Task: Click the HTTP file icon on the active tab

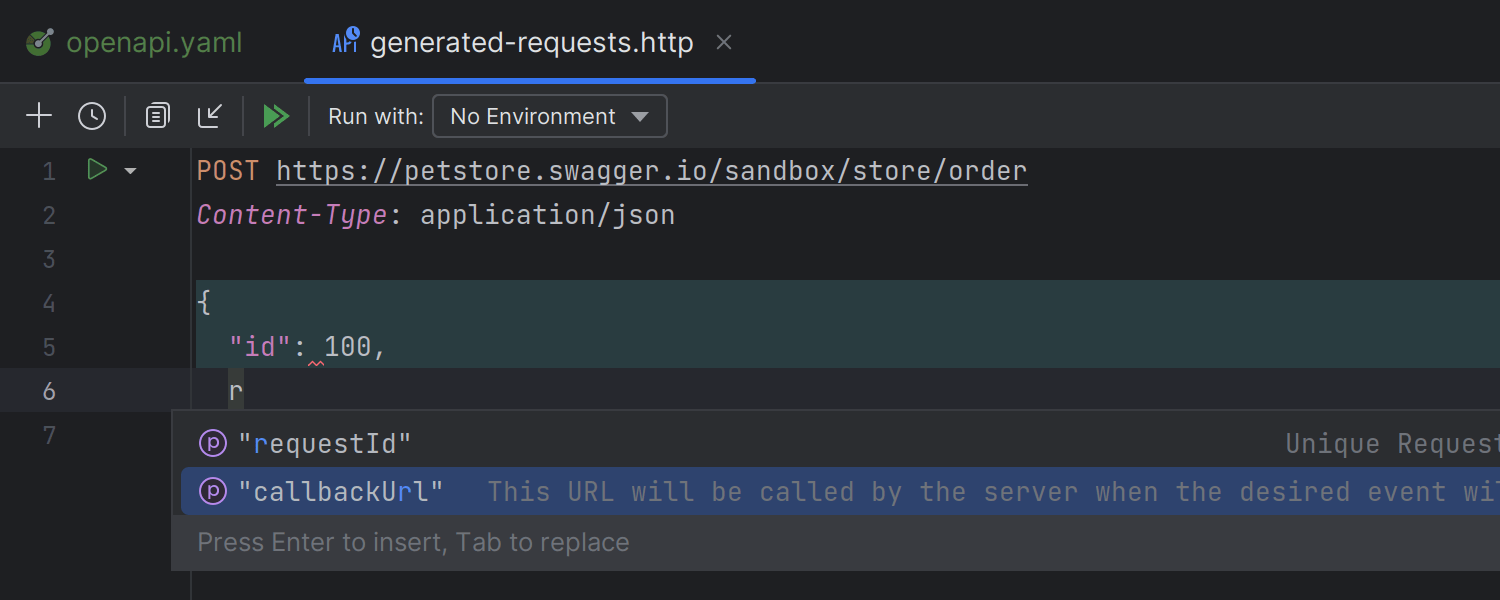Action: pos(345,41)
